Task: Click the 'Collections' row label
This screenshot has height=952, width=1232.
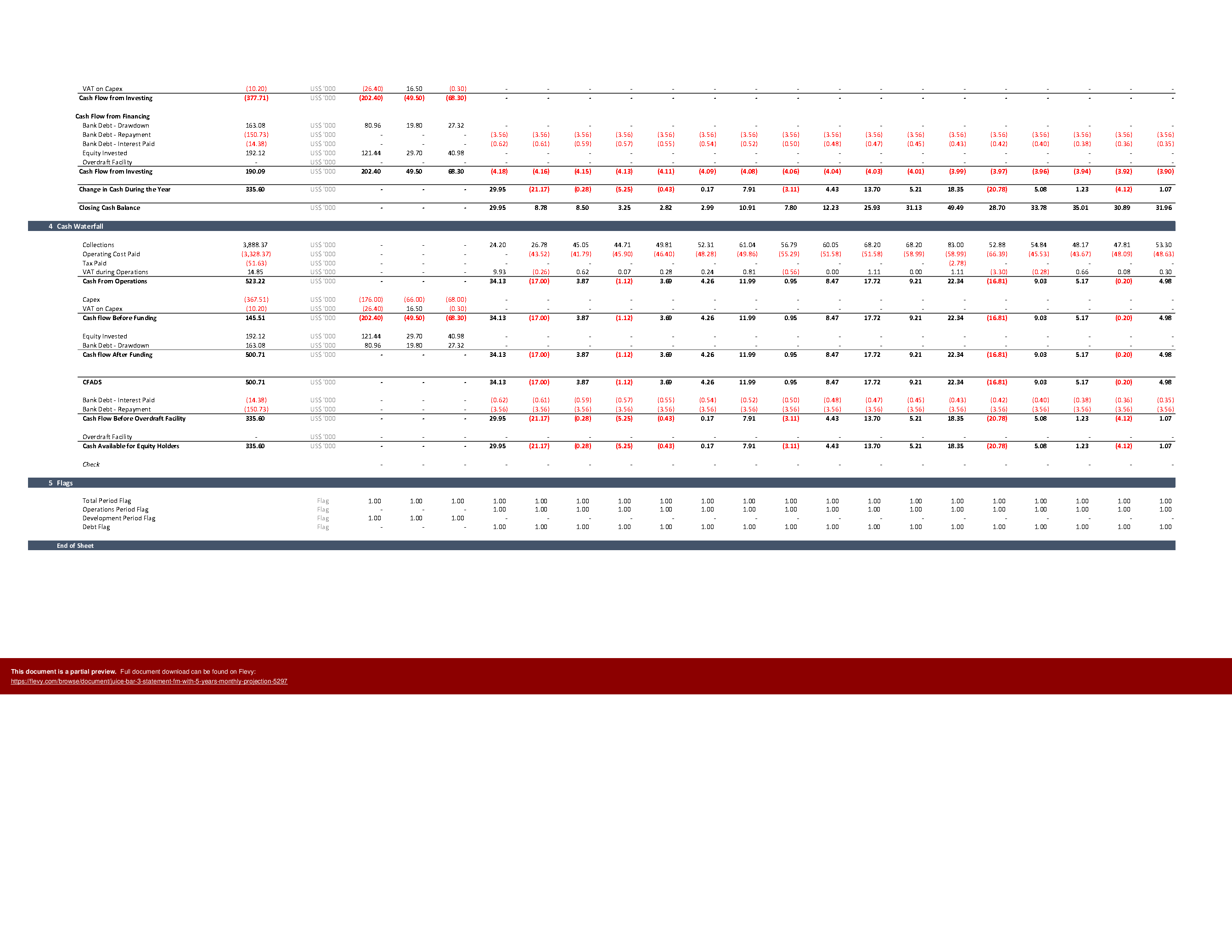Action: [x=98, y=245]
